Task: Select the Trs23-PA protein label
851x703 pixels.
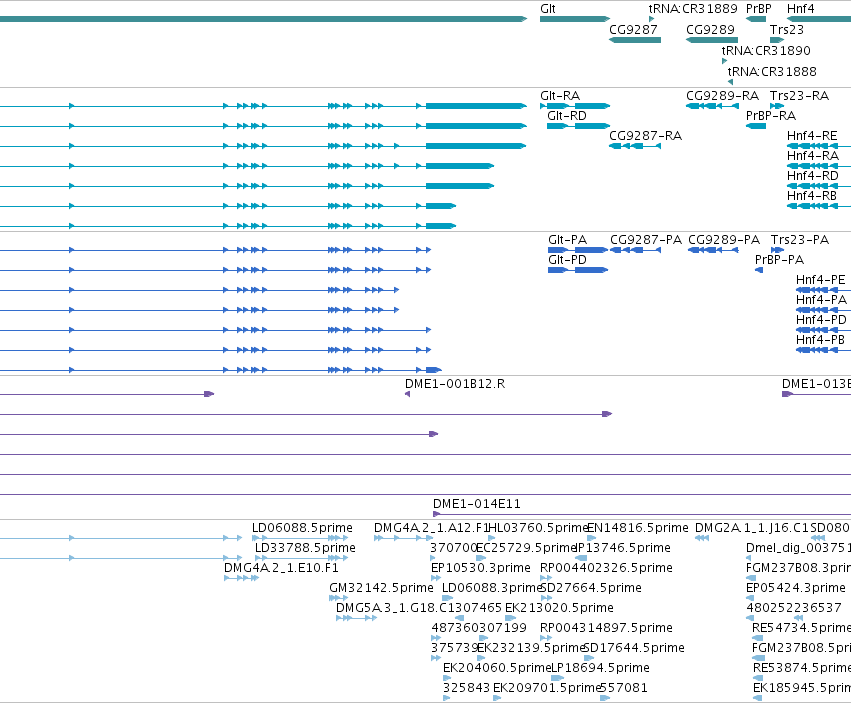Action: (800, 240)
